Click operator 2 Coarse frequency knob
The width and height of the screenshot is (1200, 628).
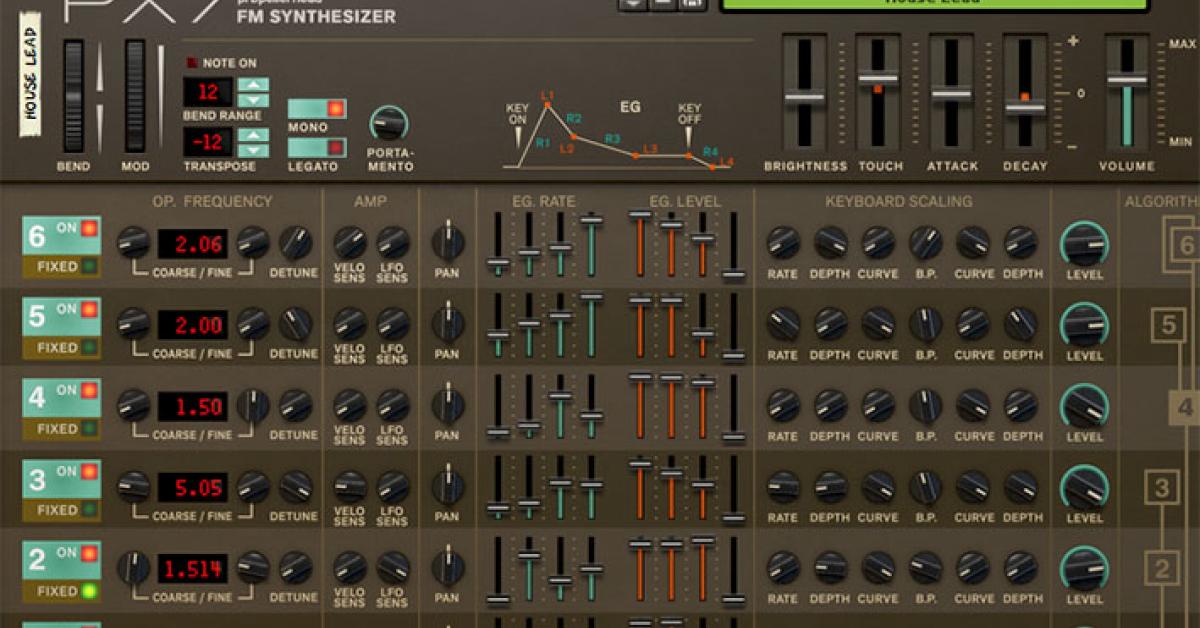pos(133,567)
